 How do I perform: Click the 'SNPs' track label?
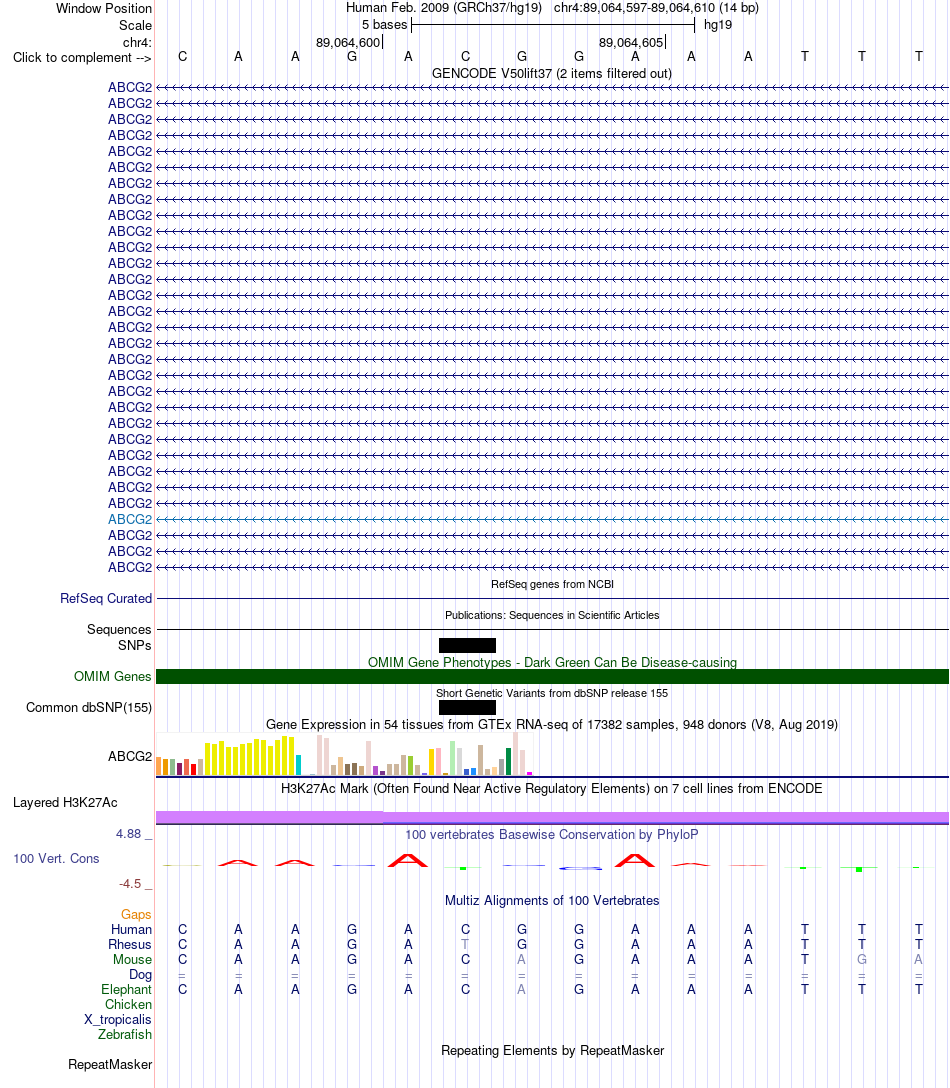135,645
